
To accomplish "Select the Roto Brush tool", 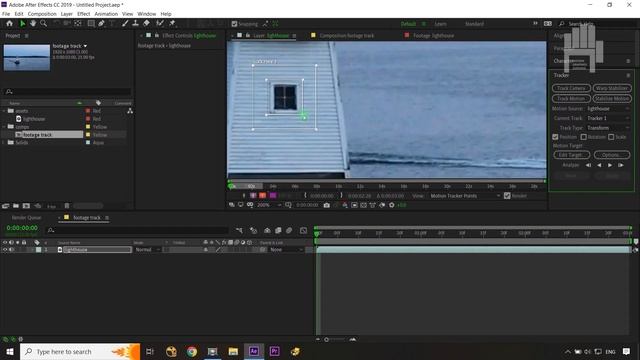I will [160, 24].
